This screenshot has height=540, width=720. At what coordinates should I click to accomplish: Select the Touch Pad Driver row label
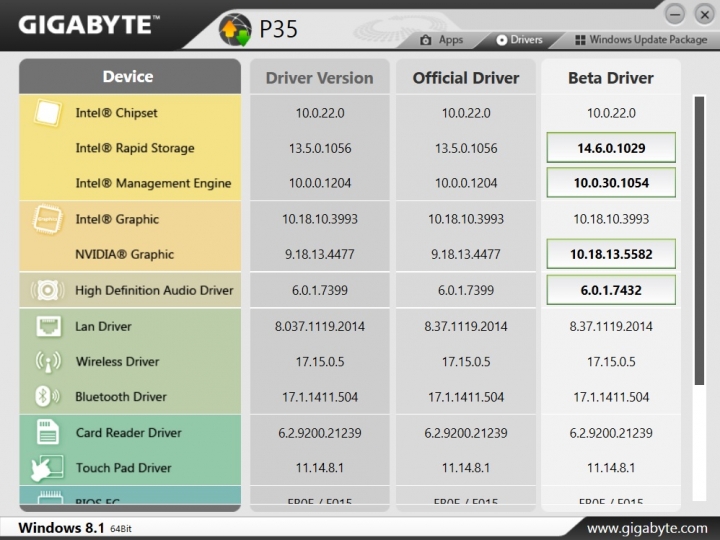coord(124,468)
